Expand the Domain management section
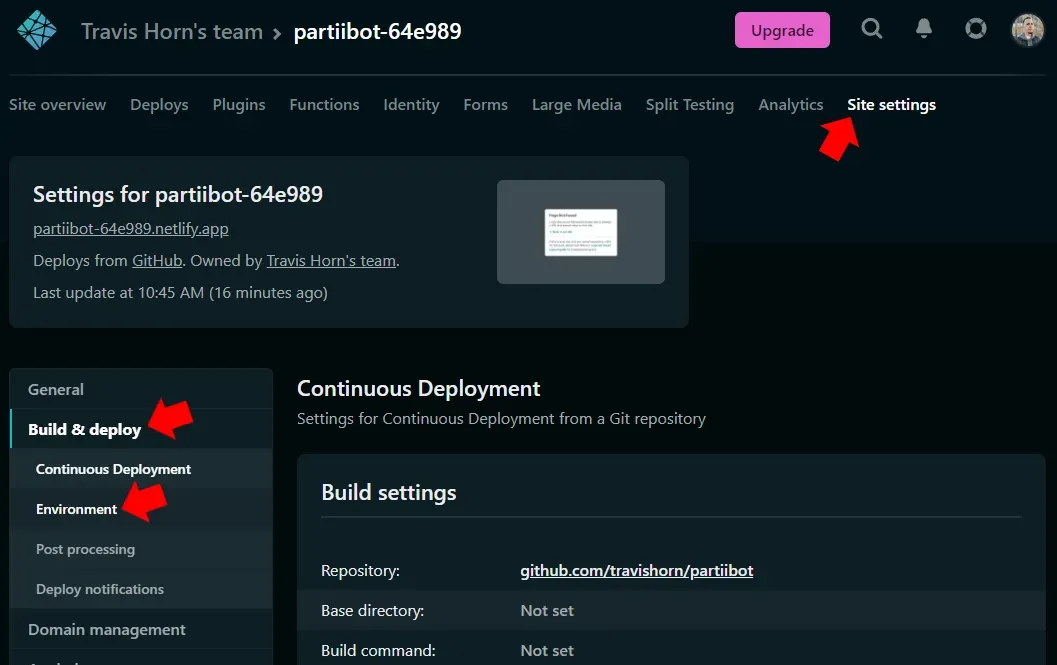1057x665 pixels. (106, 629)
